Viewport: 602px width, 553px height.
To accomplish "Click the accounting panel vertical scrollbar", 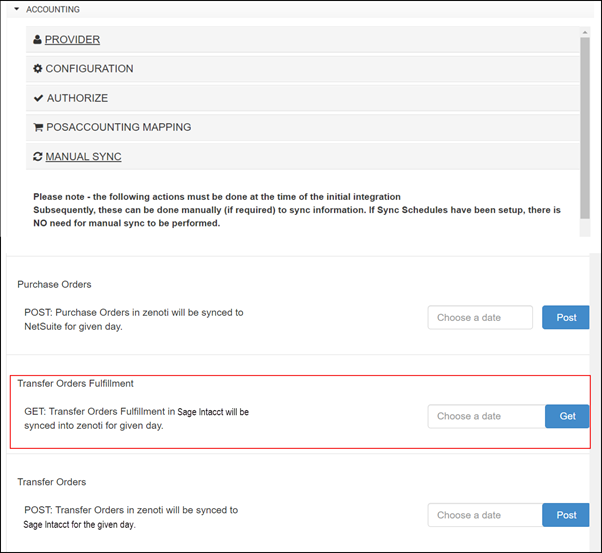I will pyautogui.click(x=585, y=128).
